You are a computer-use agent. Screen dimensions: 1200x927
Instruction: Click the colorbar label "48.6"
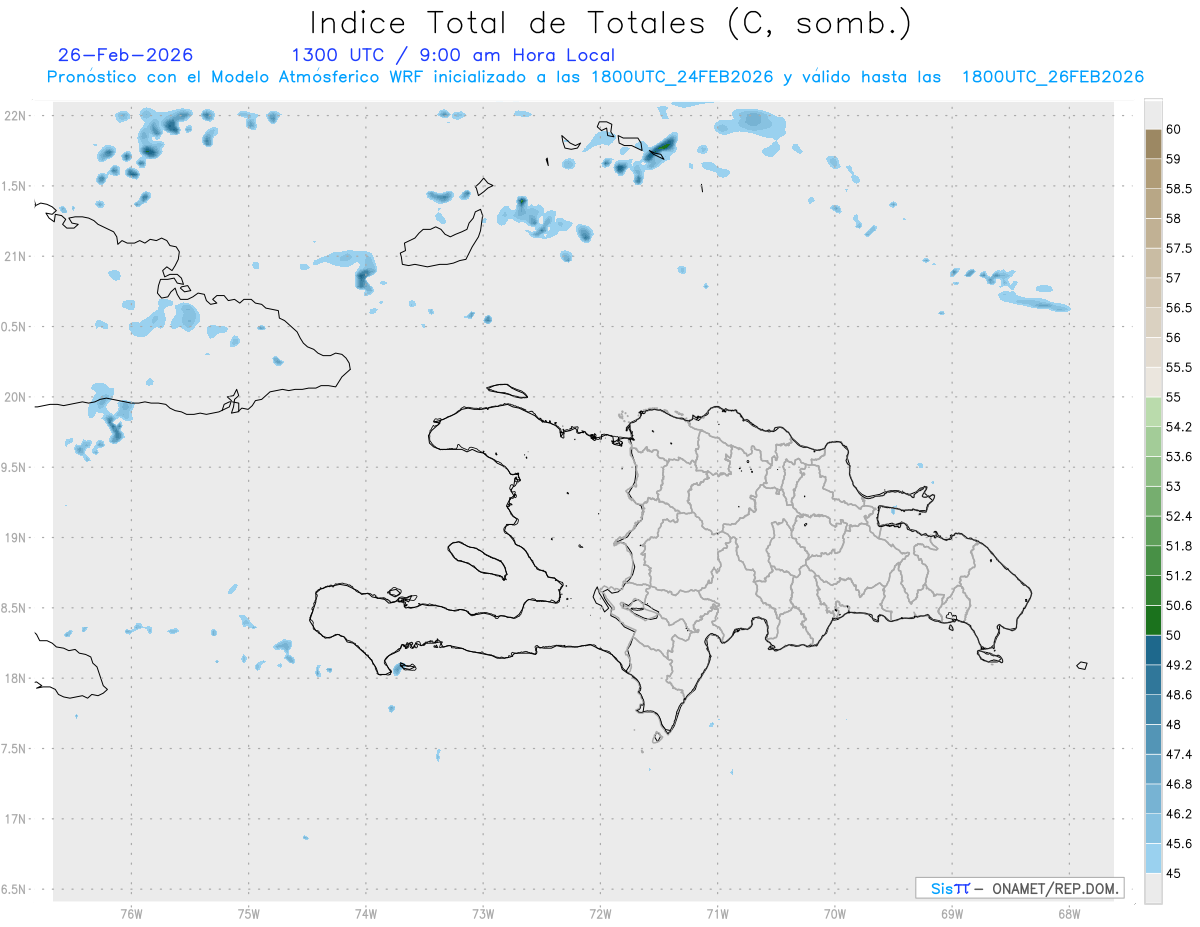coord(1179,694)
